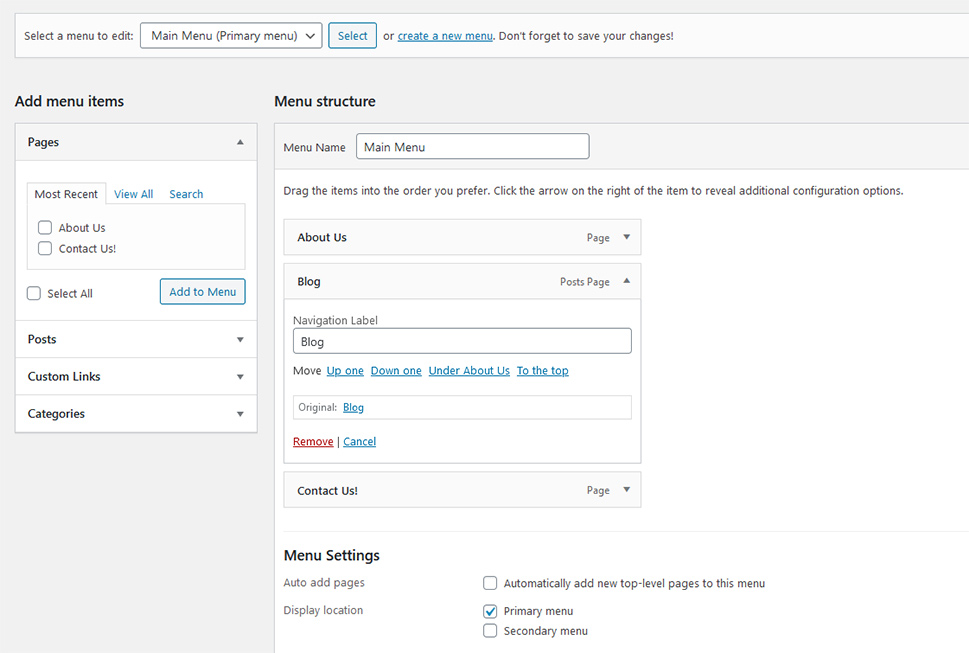
Task: Move Blog item Down one
Action: click(396, 371)
